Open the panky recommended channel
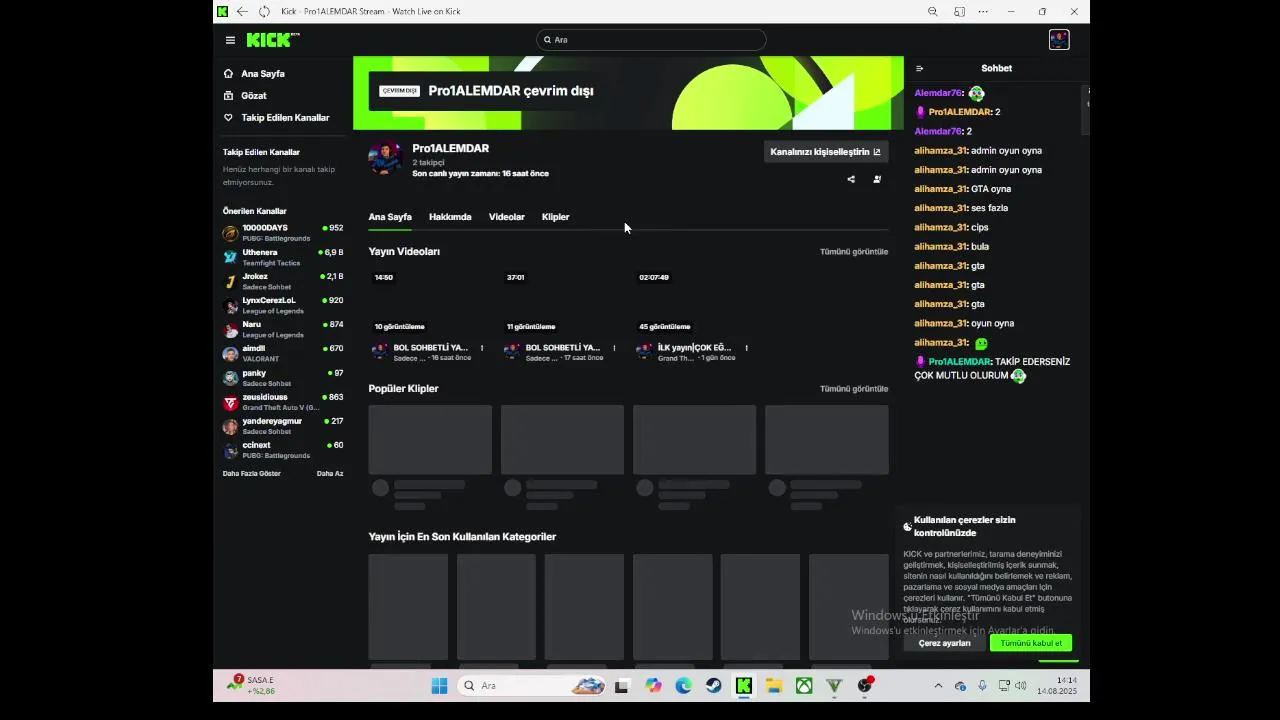1280x720 pixels. tap(283, 377)
